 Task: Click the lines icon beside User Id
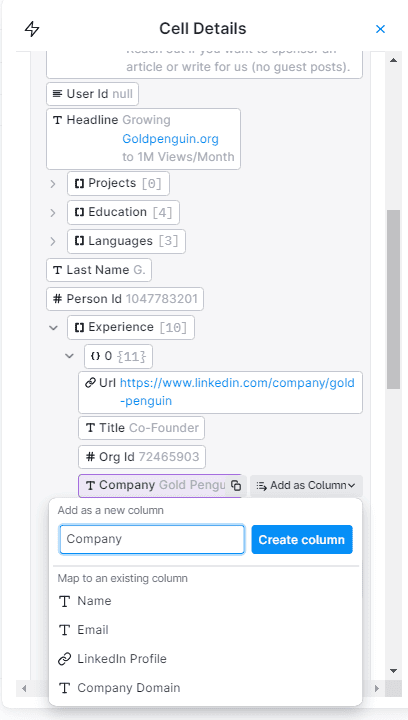(x=57, y=94)
